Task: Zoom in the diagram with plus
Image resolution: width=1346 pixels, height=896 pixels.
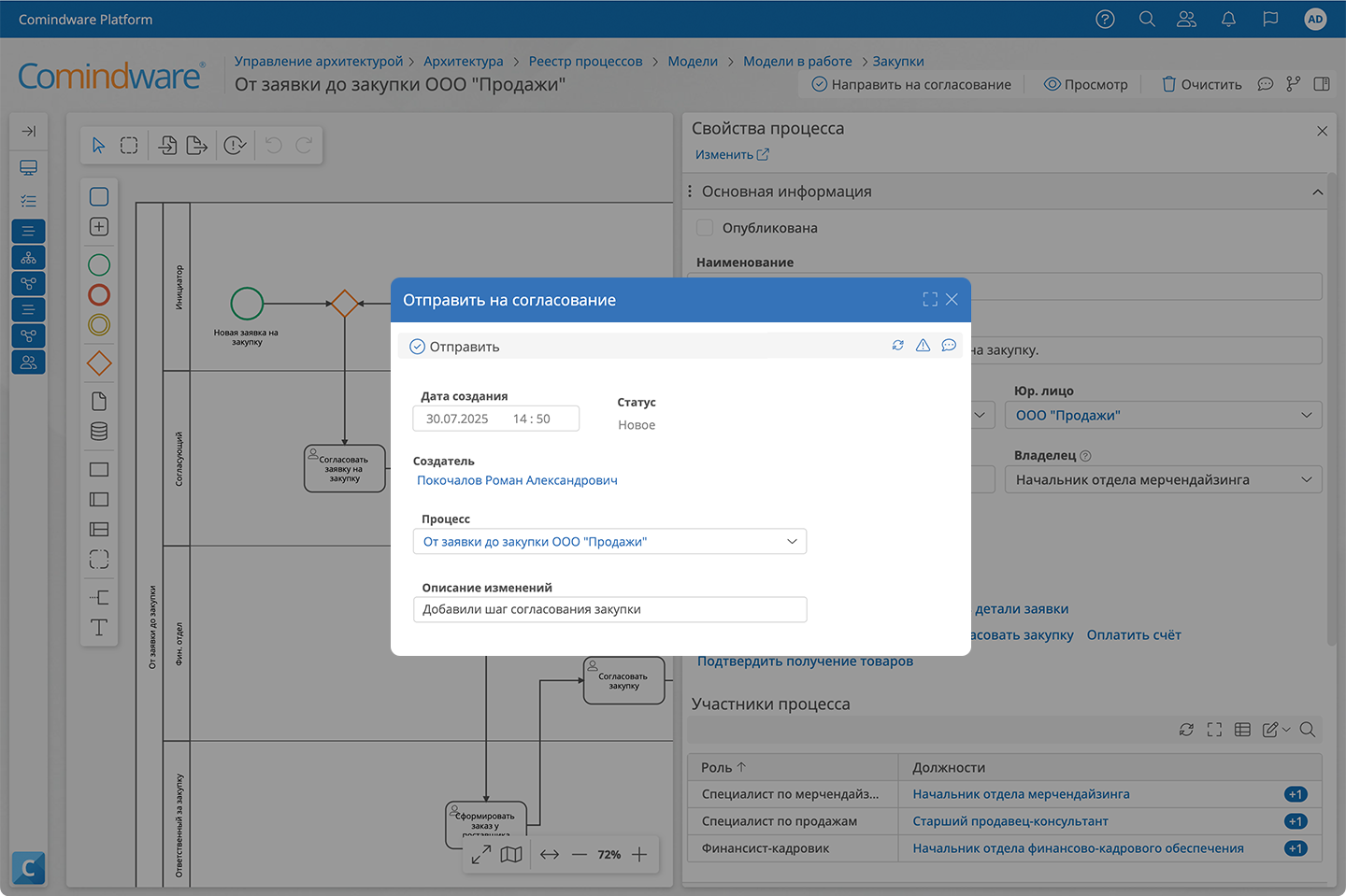Action: 639,854
